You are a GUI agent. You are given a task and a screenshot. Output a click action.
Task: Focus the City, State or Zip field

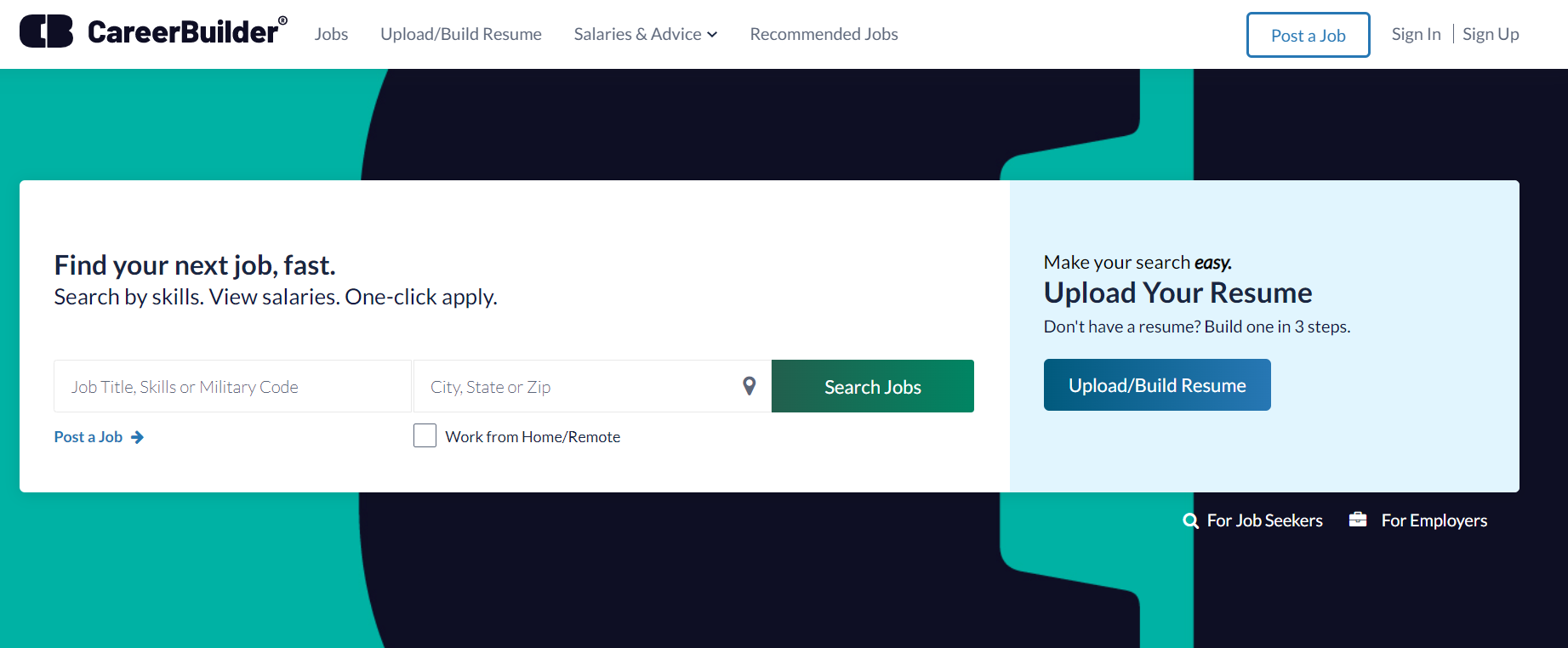tap(592, 386)
